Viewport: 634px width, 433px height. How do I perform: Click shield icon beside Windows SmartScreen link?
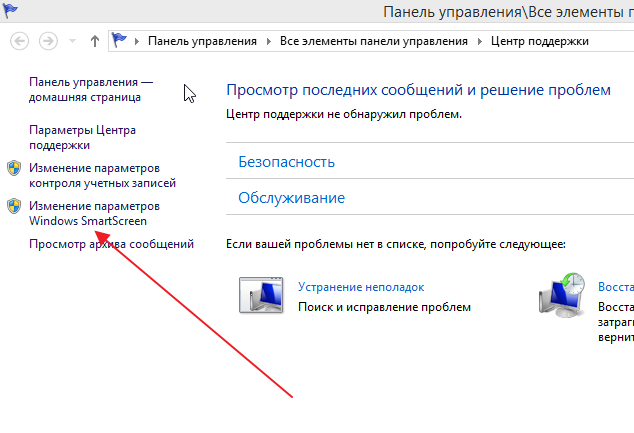pyautogui.click(x=14, y=206)
